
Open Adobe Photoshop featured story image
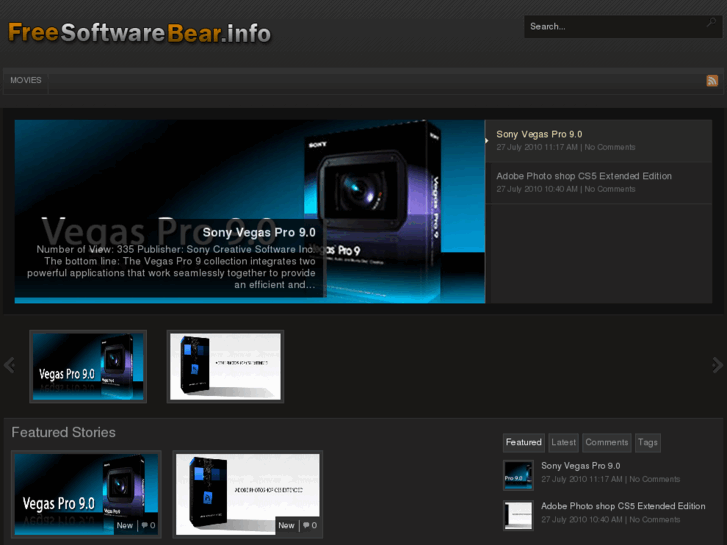click(x=248, y=494)
